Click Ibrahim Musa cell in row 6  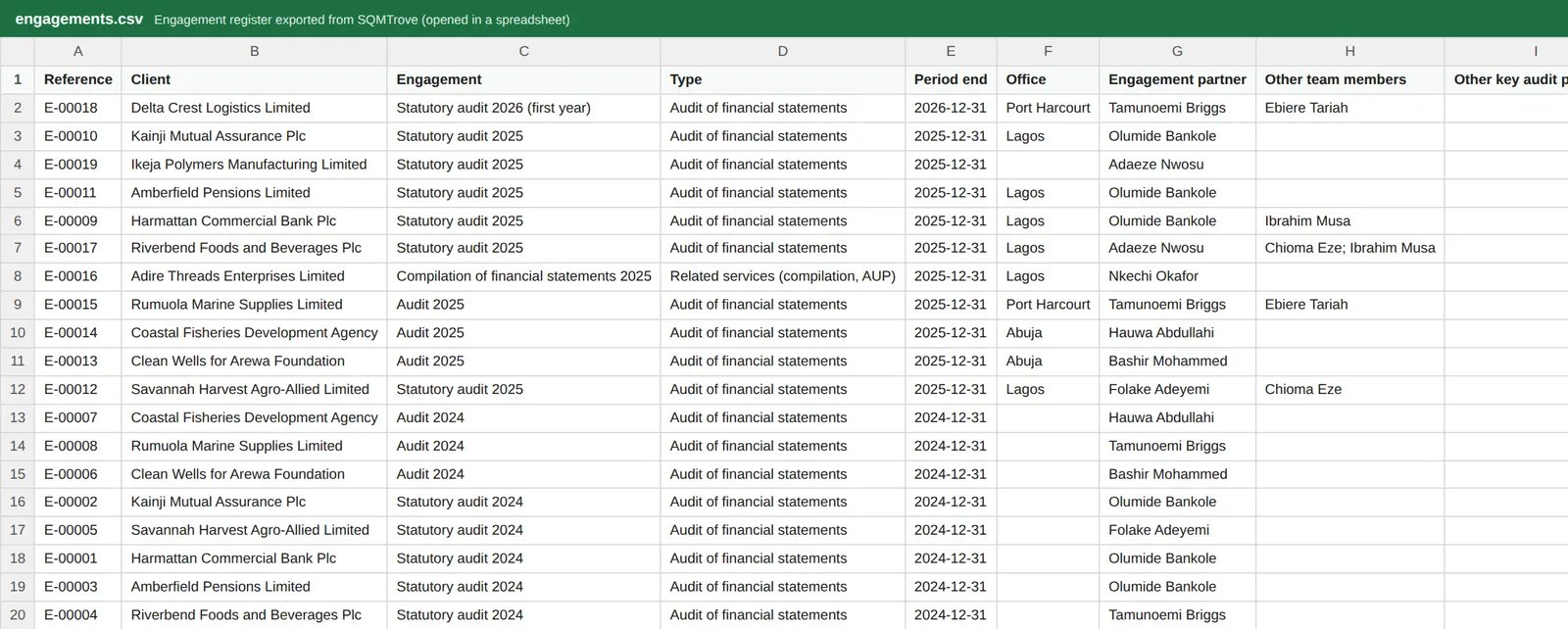[1349, 221]
